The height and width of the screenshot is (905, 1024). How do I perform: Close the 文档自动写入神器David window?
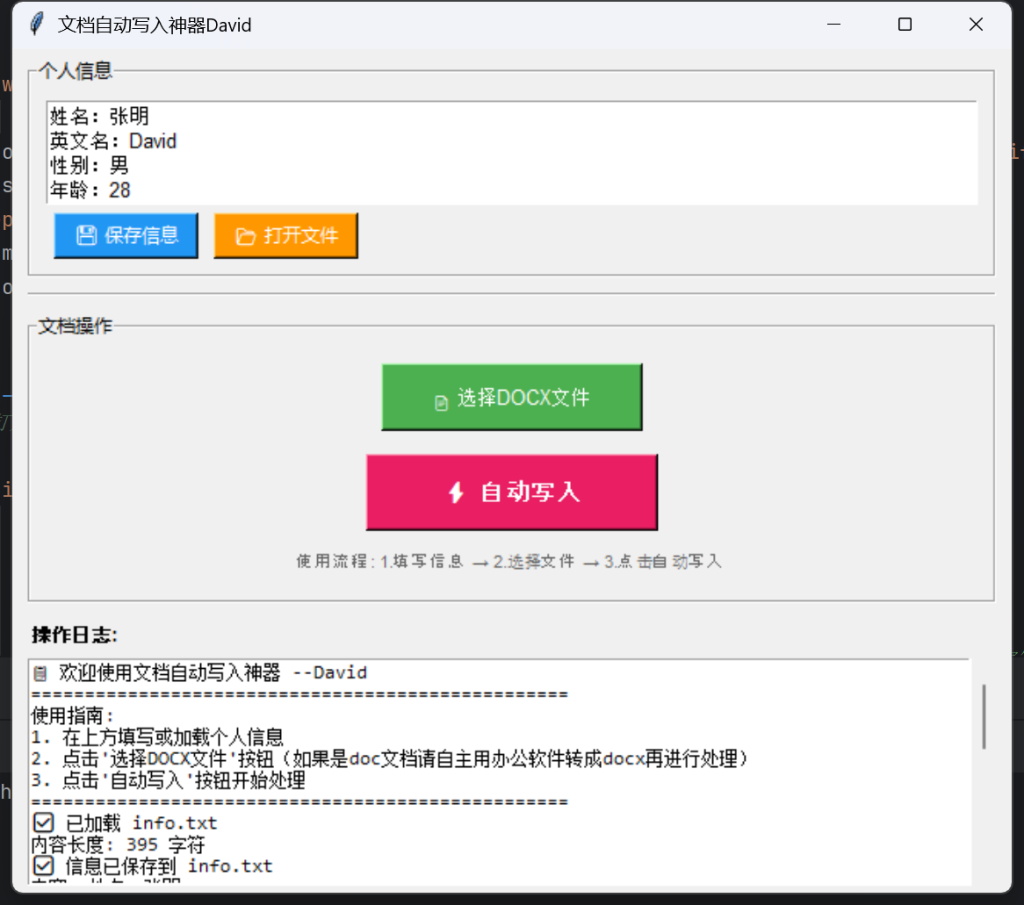(x=976, y=25)
